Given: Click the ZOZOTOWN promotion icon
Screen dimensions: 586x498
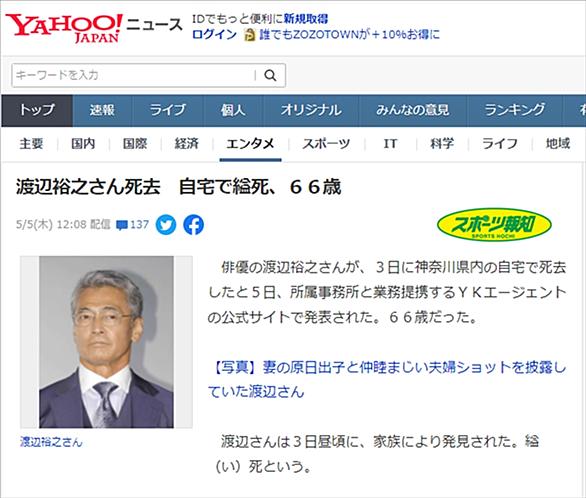Looking at the screenshot, I should point(249,35).
